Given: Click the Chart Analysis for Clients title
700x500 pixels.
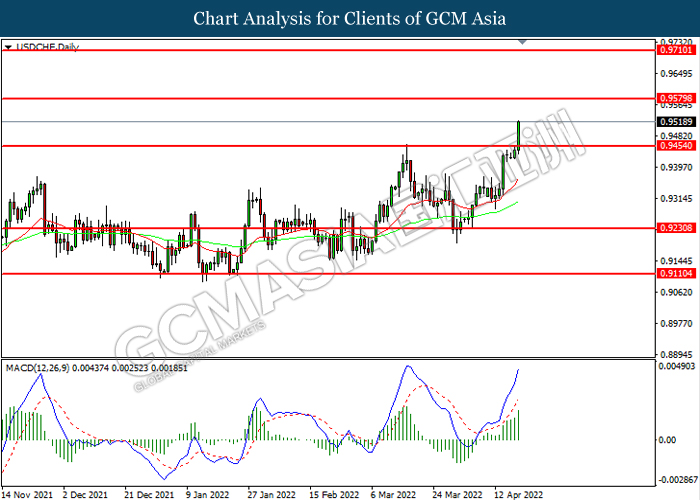Looking at the screenshot, I should tap(350, 18).
